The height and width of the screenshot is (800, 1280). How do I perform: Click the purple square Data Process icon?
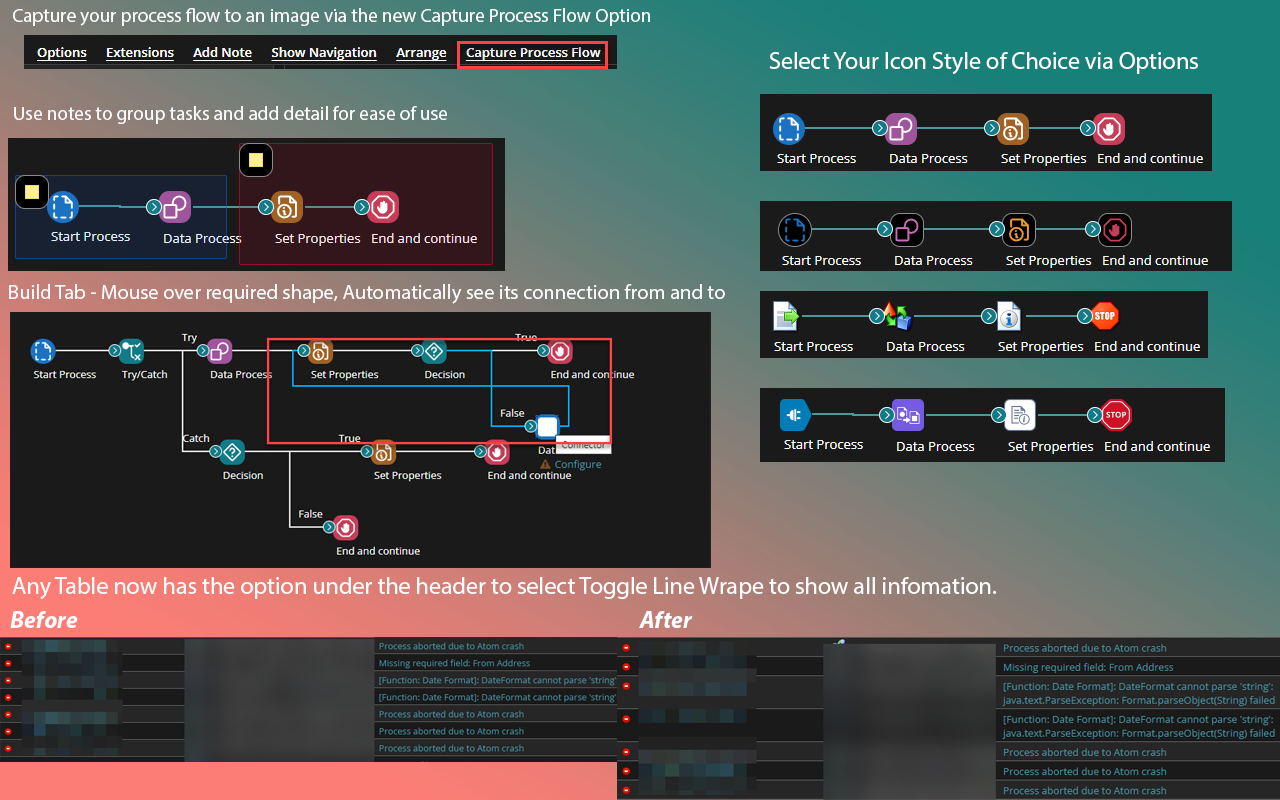(908, 414)
